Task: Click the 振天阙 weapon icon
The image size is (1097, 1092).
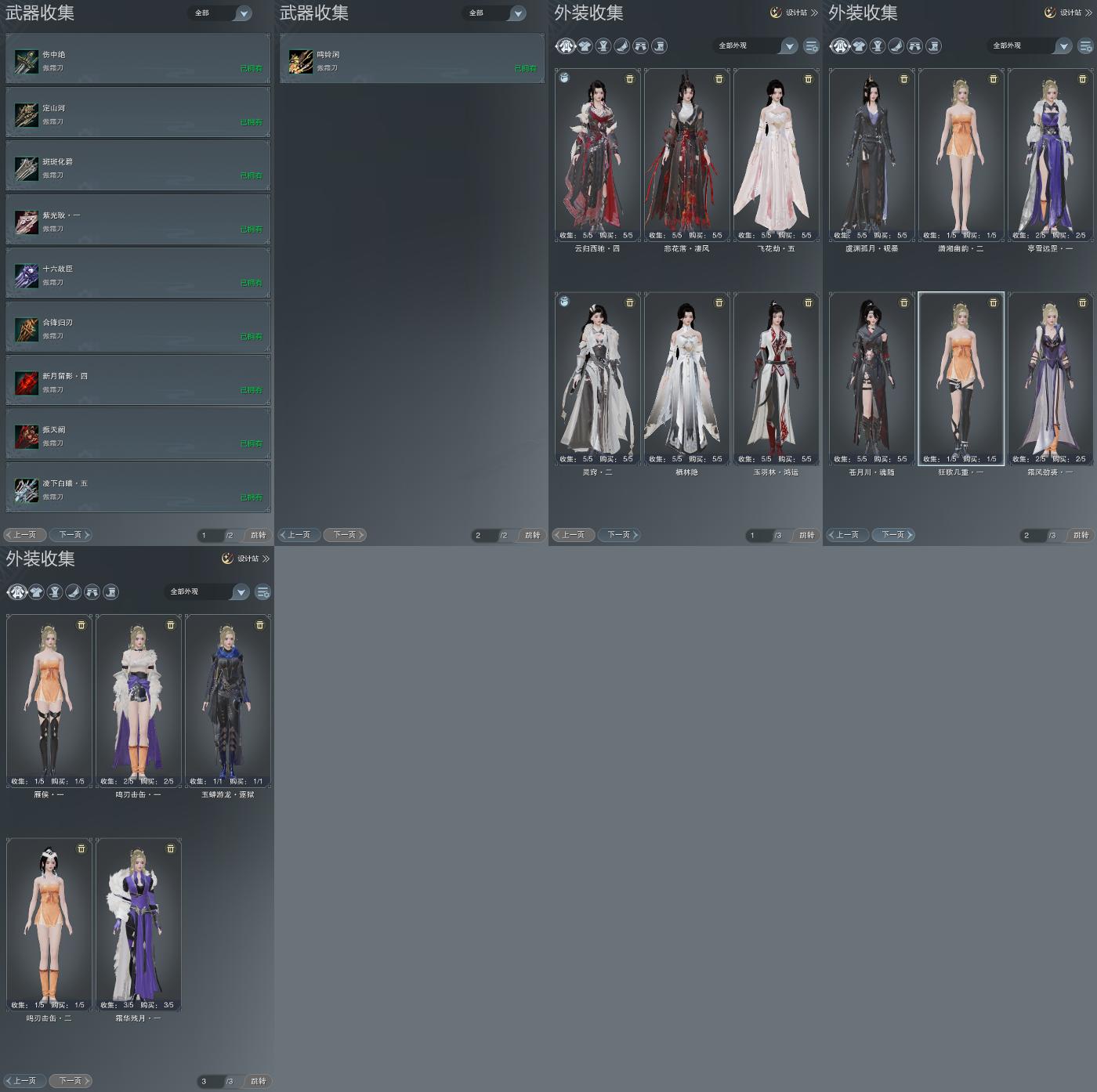Action: 27,436
